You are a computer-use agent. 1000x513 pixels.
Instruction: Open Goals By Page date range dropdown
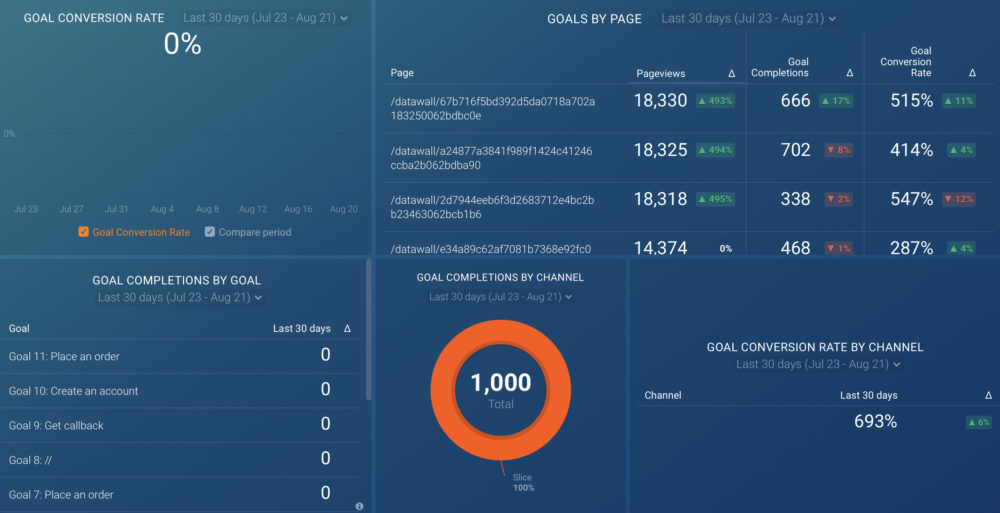[x=748, y=18]
